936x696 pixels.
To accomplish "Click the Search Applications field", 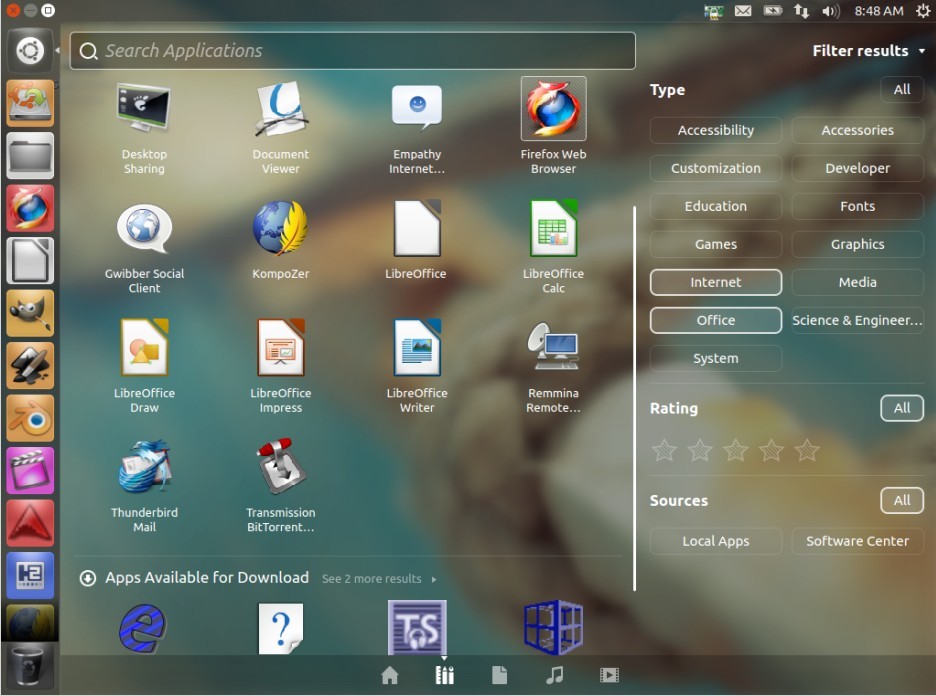I will click(x=353, y=51).
